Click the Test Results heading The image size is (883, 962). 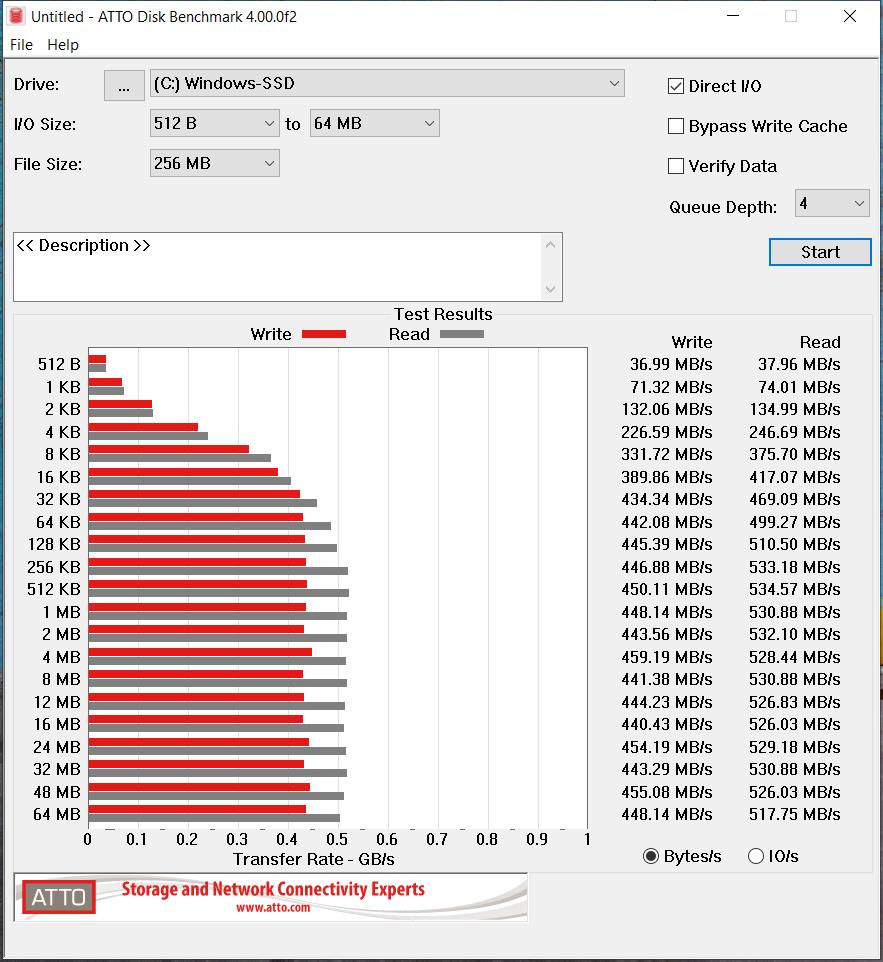[x=443, y=314]
